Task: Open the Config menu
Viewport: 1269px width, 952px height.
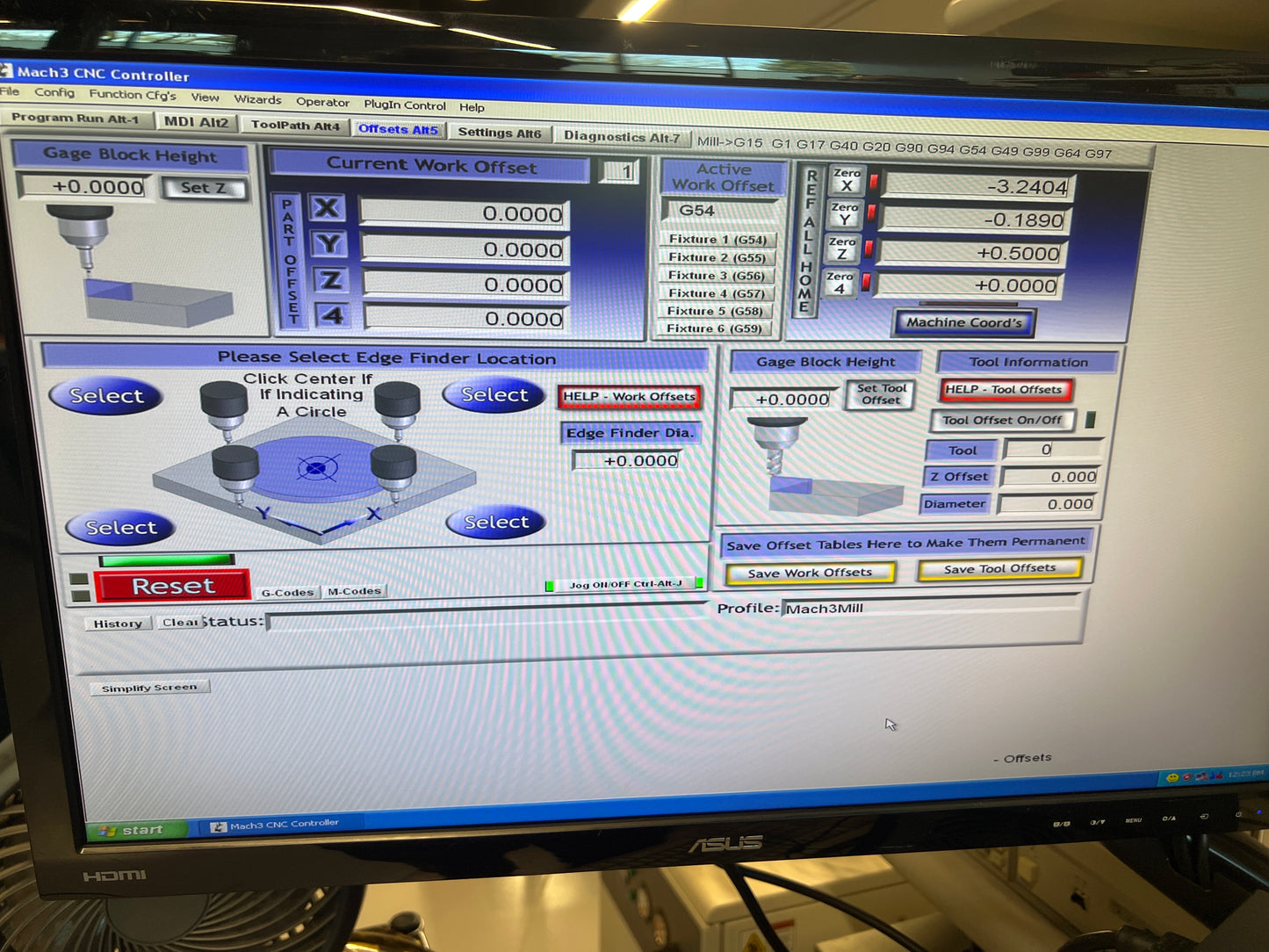Action: click(54, 92)
